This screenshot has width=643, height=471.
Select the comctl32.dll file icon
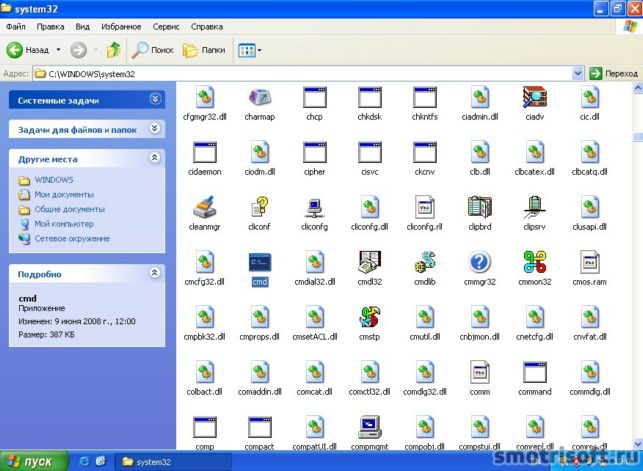pos(369,372)
